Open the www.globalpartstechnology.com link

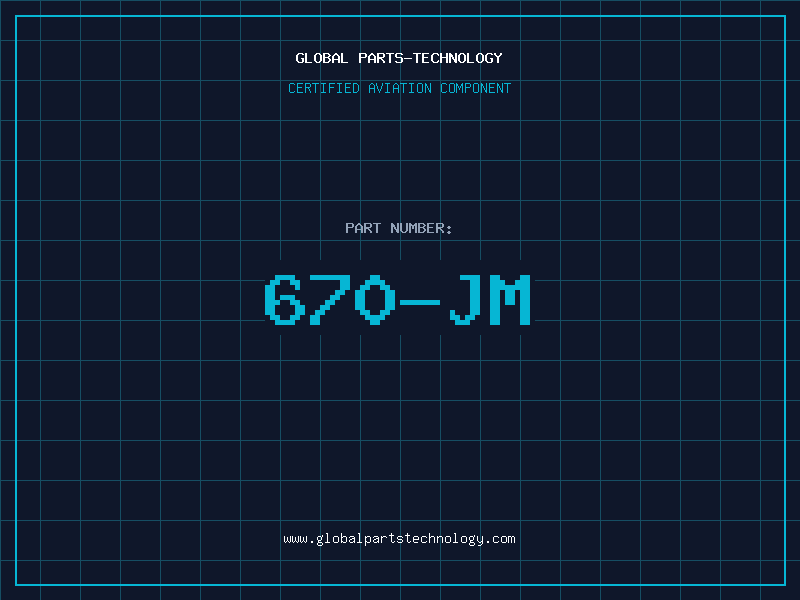click(399, 539)
